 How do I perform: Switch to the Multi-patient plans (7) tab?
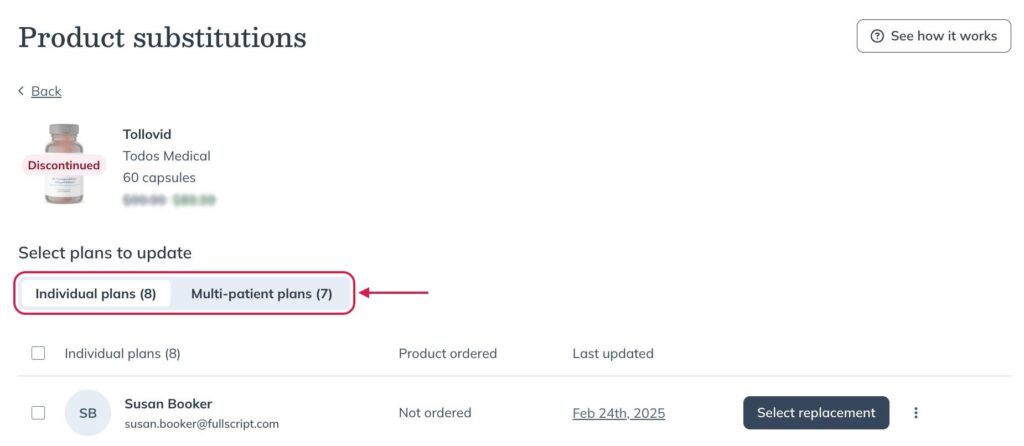coord(261,294)
